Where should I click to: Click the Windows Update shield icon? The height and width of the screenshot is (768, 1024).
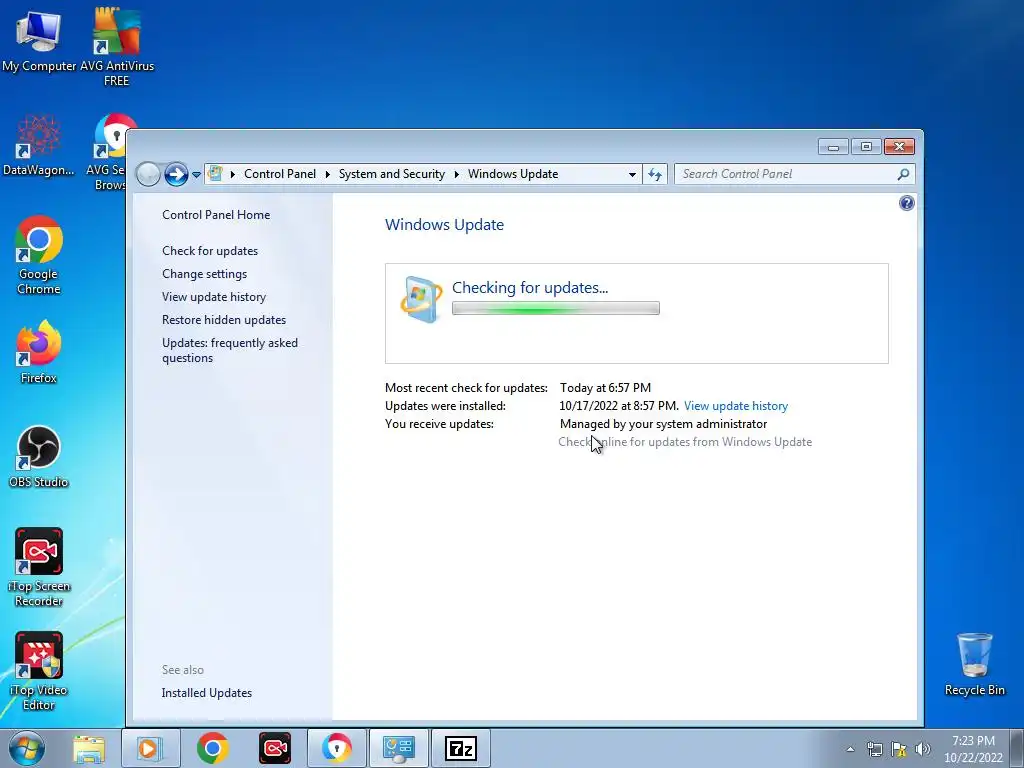coord(421,300)
